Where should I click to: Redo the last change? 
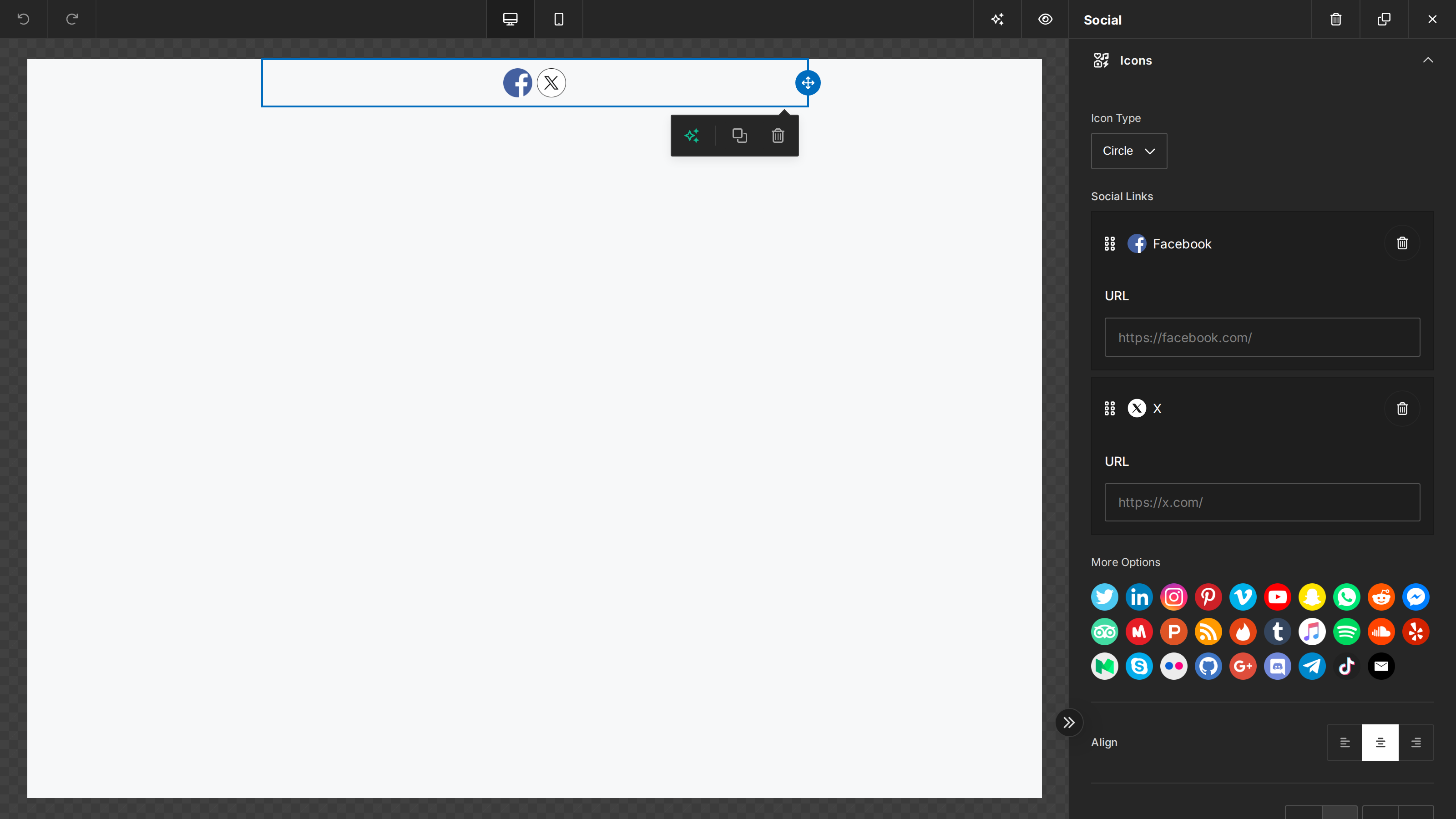click(x=72, y=19)
